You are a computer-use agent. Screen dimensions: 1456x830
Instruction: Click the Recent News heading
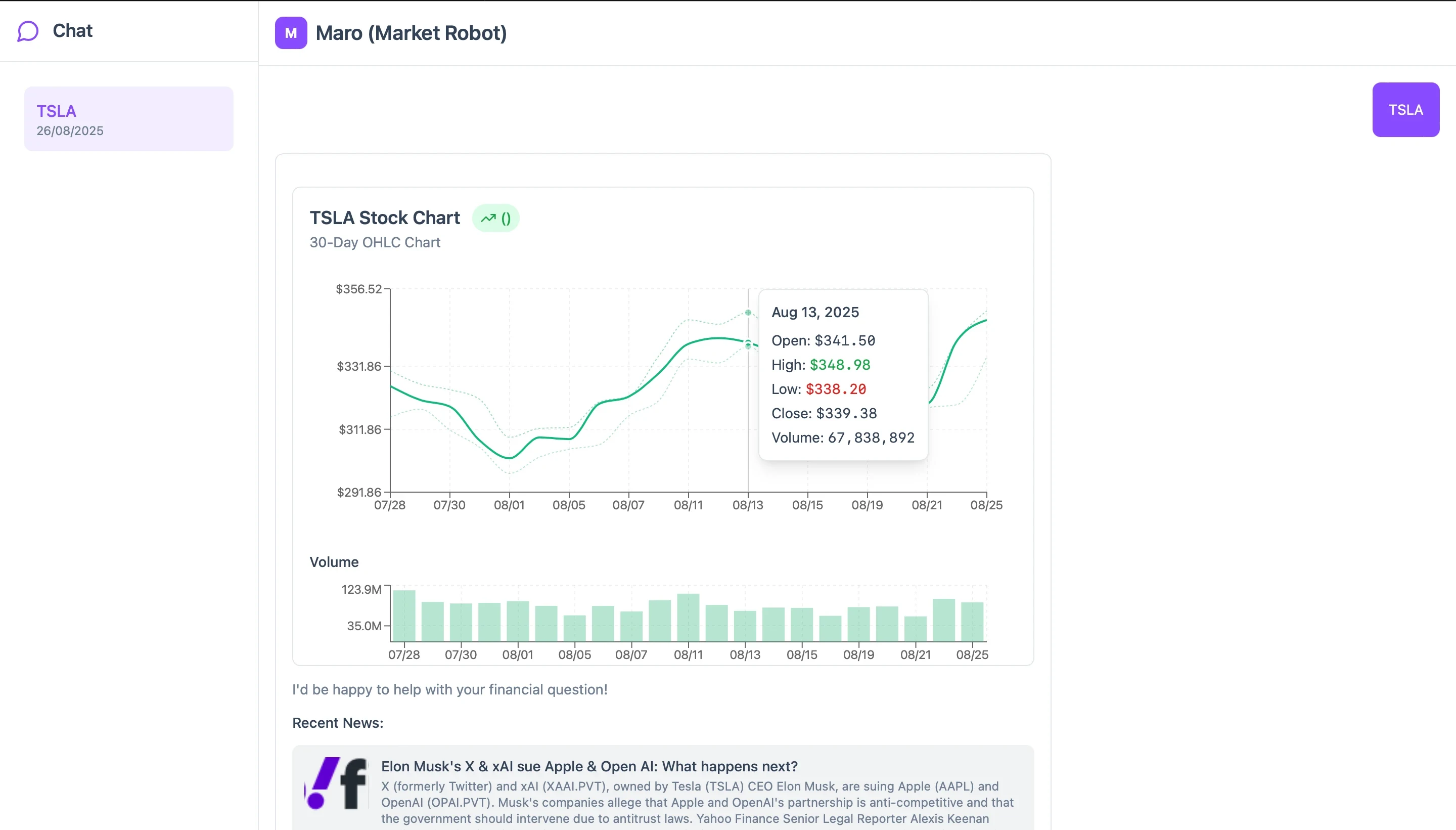(x=338, y=723)
